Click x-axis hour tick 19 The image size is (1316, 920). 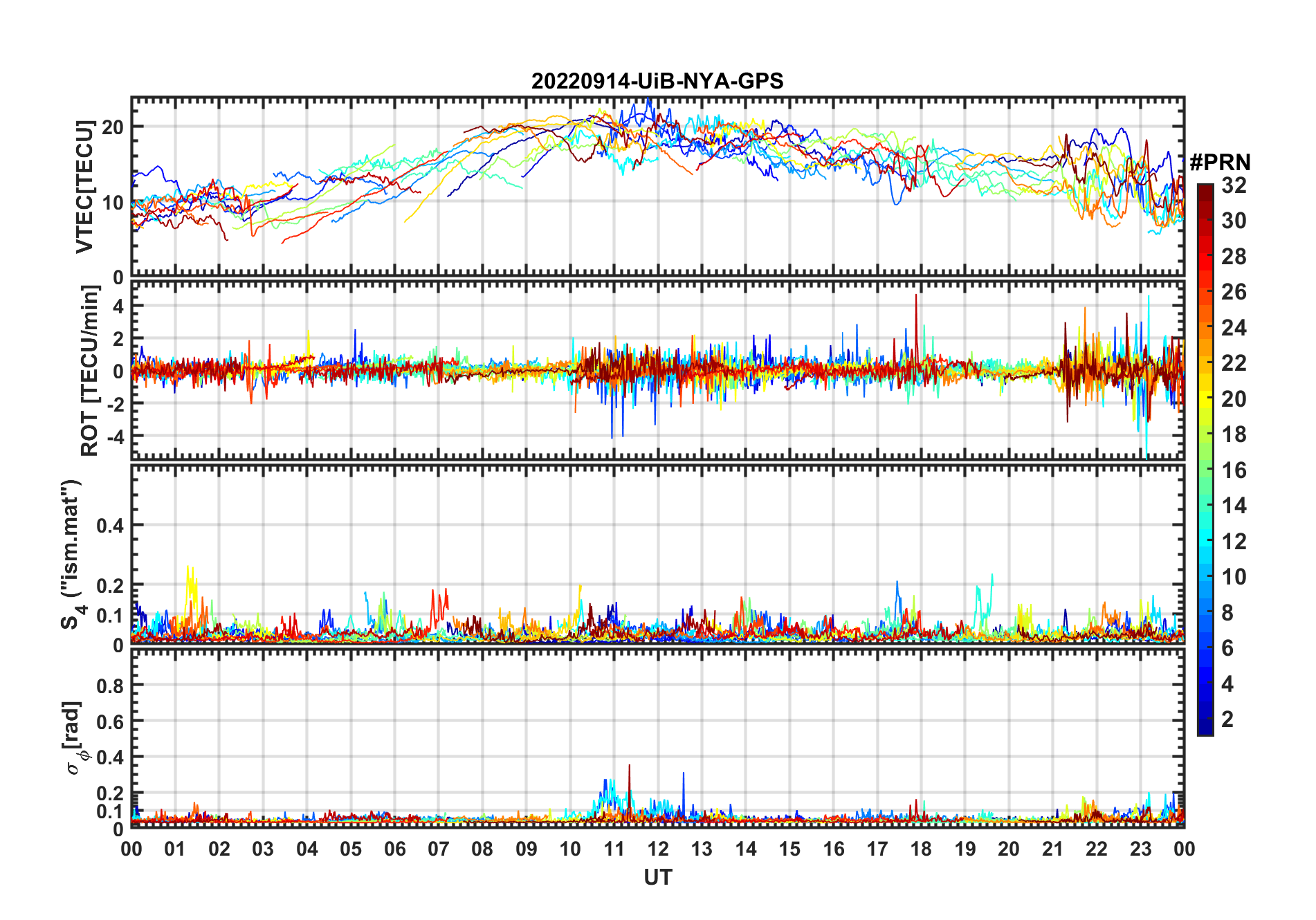(x=965, y=849)
